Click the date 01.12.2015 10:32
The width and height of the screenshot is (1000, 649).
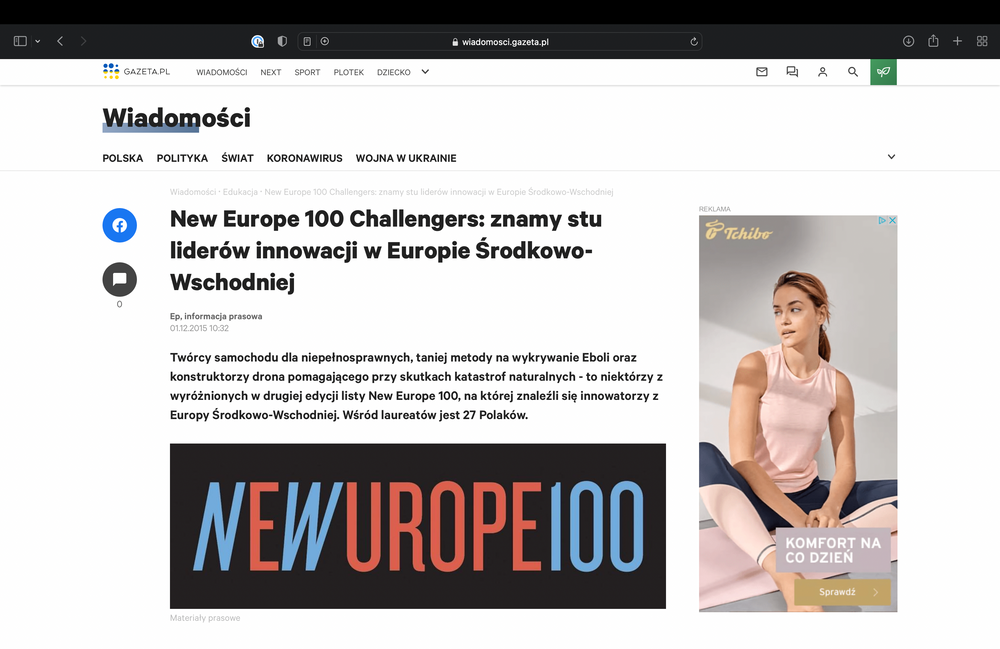199,328
